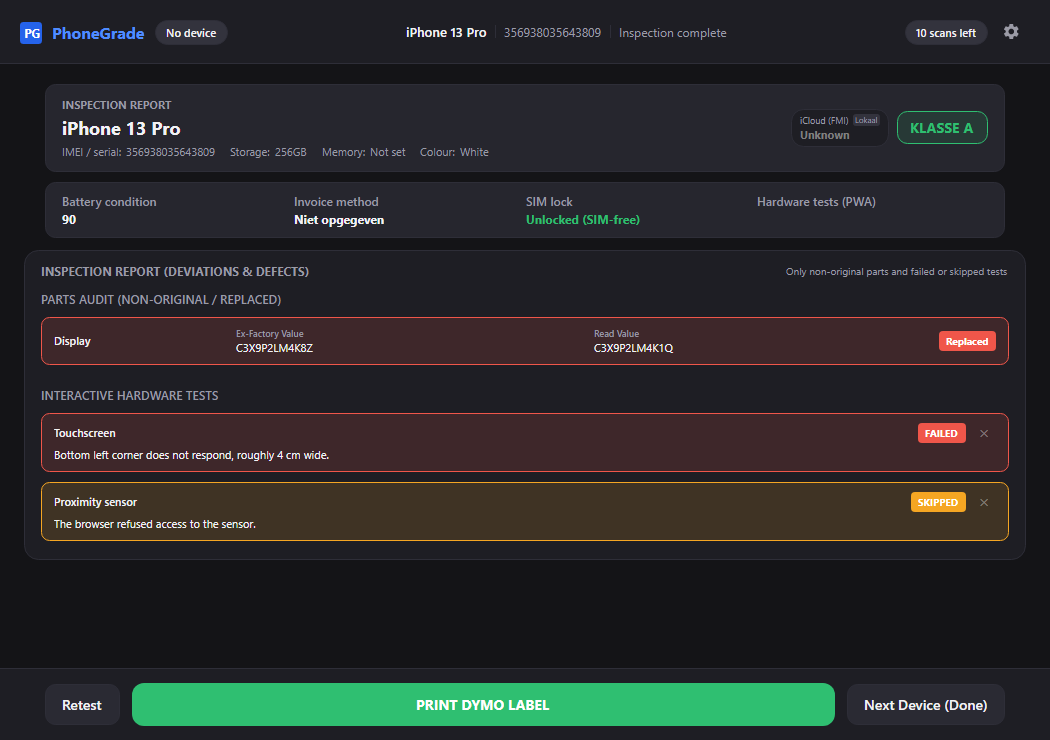Dismiss the Touchscreen failed test row
This screenshot has height=740, width=1050.
tap(984, 433)
